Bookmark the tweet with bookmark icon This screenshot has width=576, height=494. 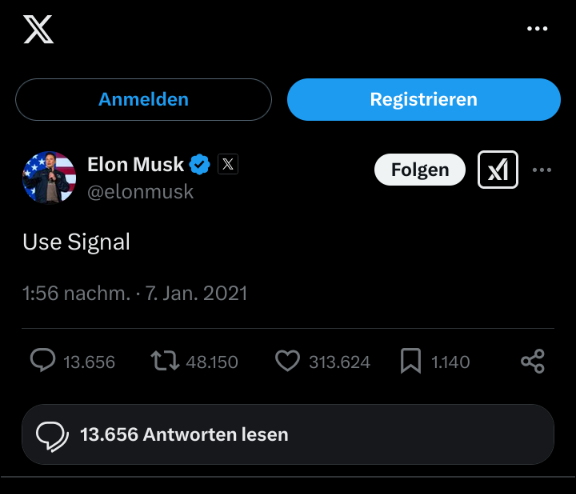(x=411, y=361)
